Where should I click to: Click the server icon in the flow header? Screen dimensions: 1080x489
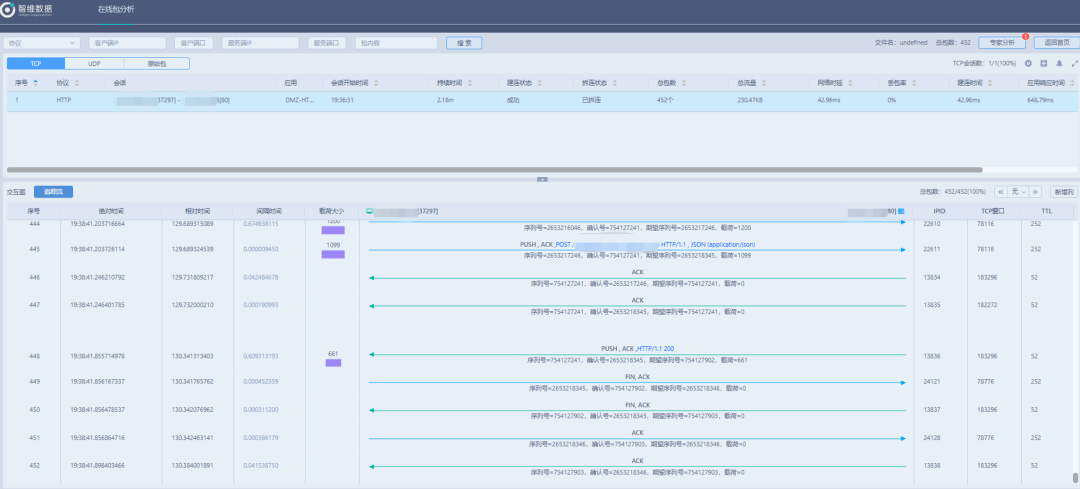point(901,211)
